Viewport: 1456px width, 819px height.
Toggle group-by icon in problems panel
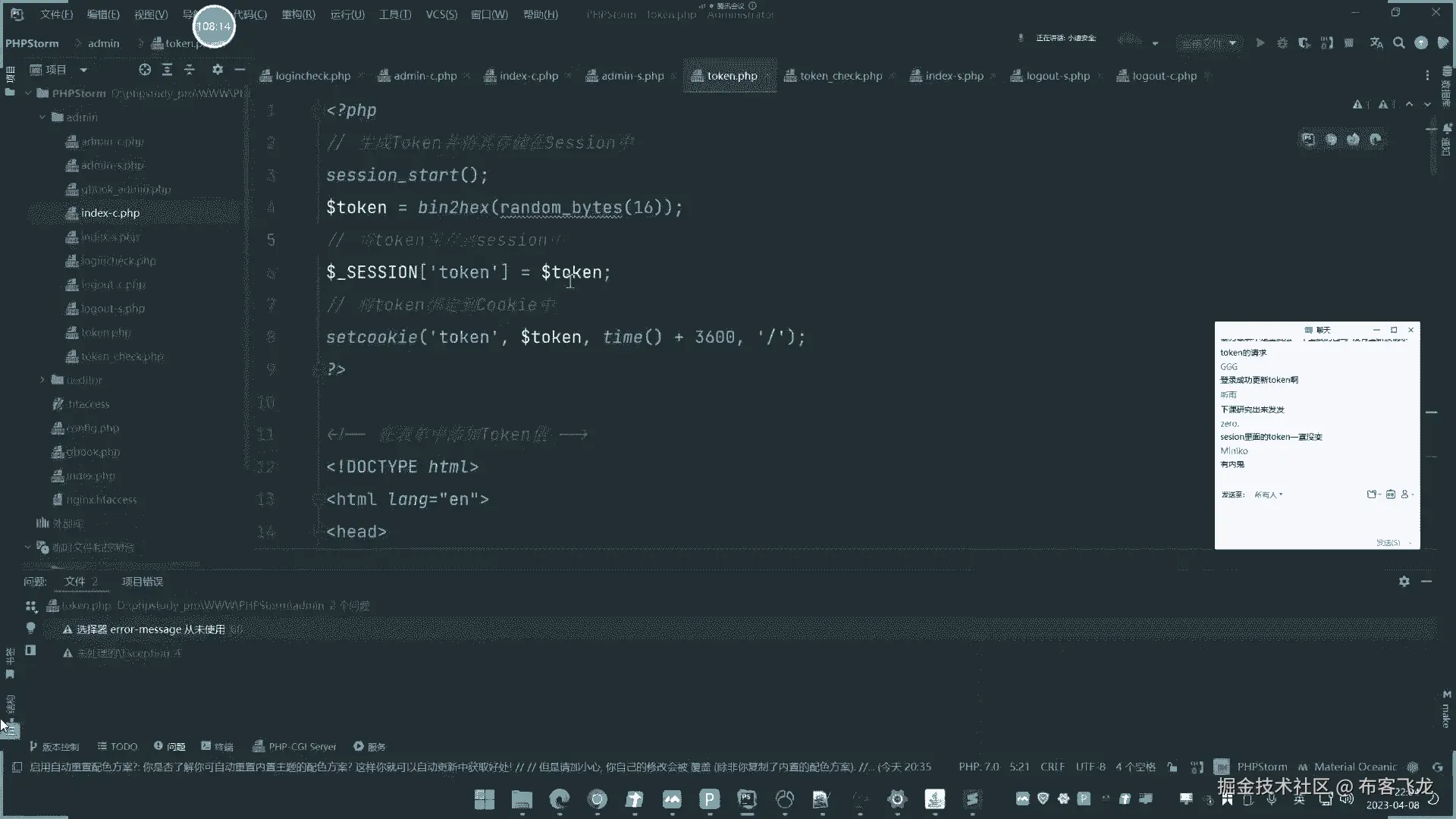pyautogui.click(x=30, y=606)
